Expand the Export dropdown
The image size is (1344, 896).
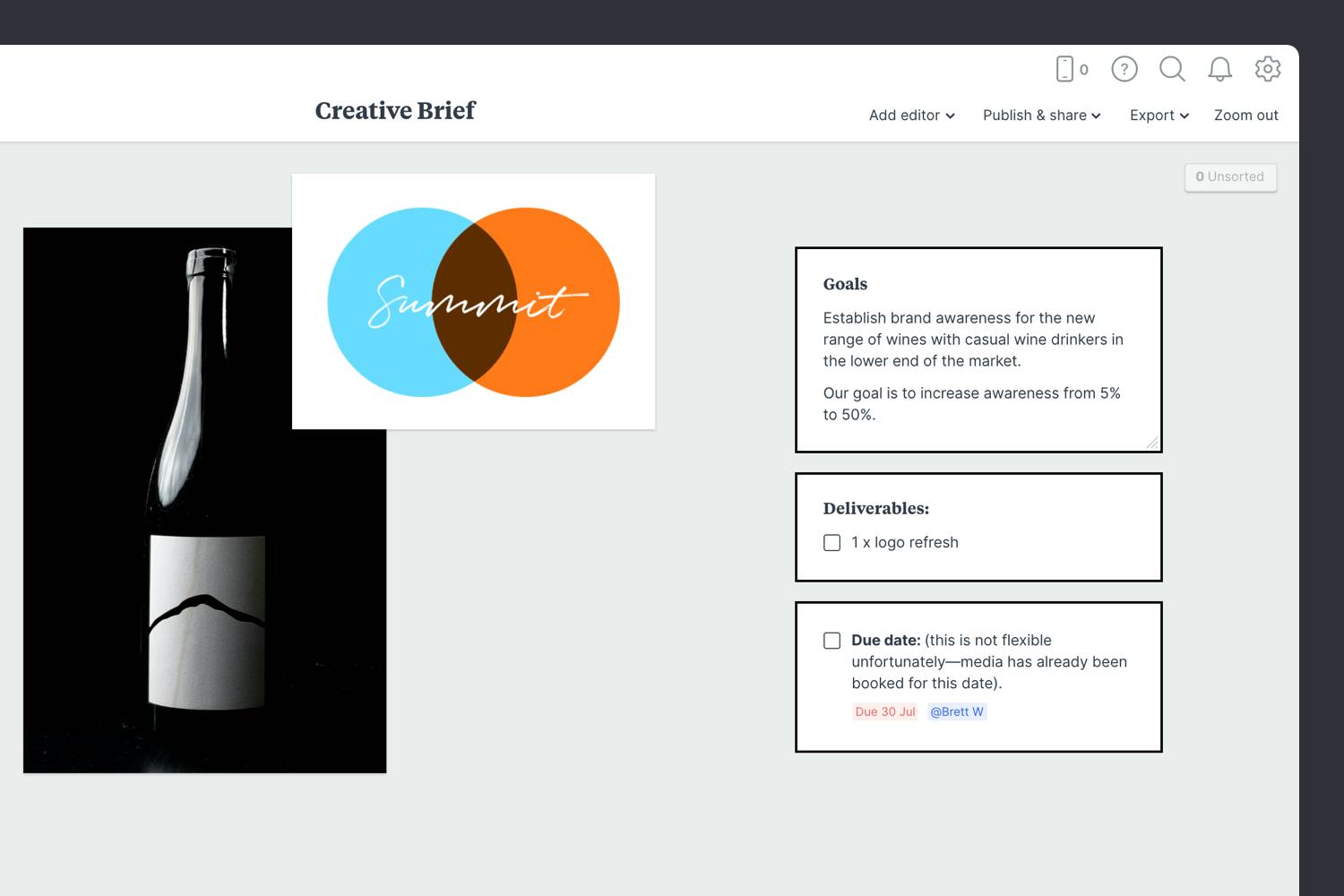pyautogui.click(x=1158, y=115)
